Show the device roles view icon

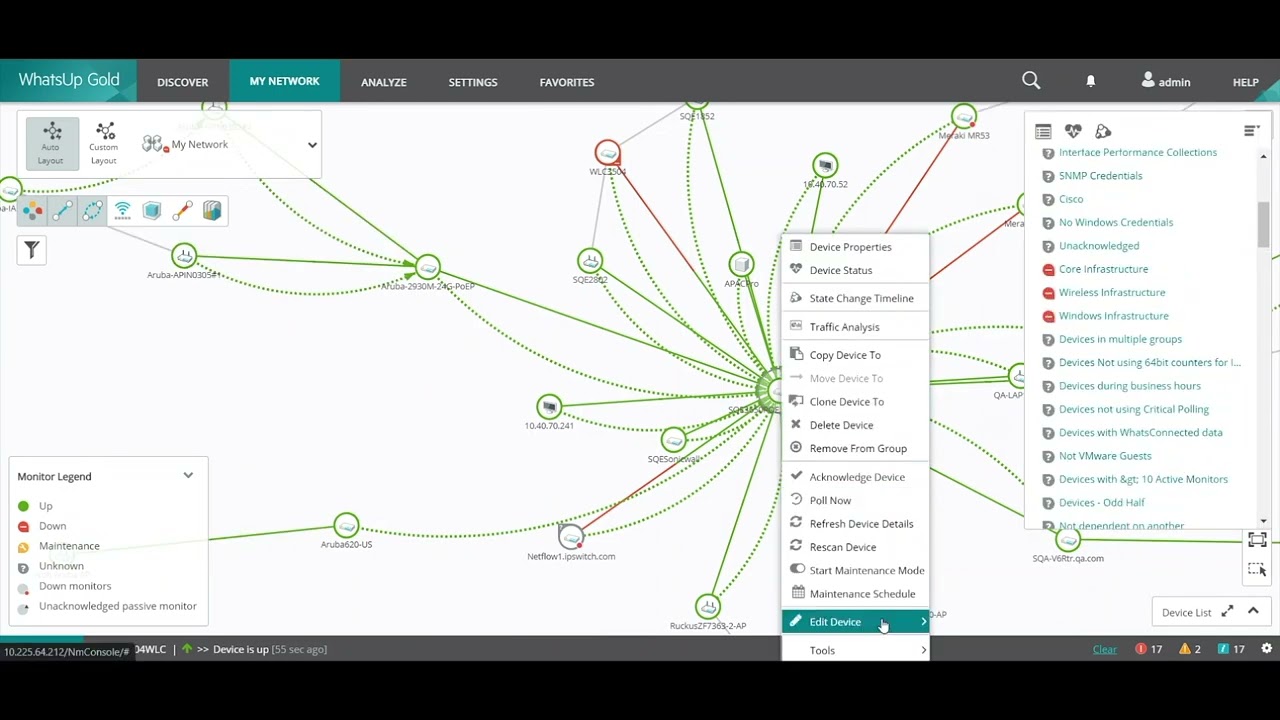point(1103,131)
